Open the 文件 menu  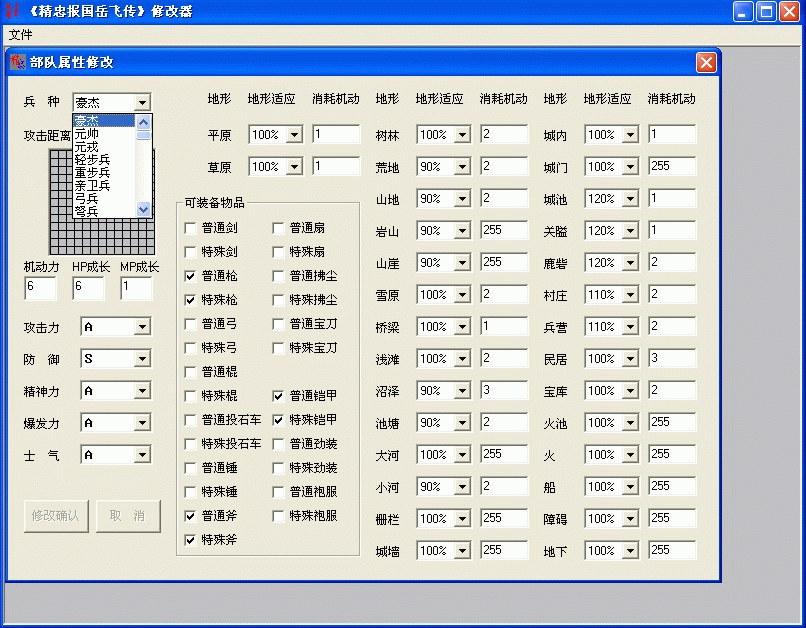(x=21, y=34)
